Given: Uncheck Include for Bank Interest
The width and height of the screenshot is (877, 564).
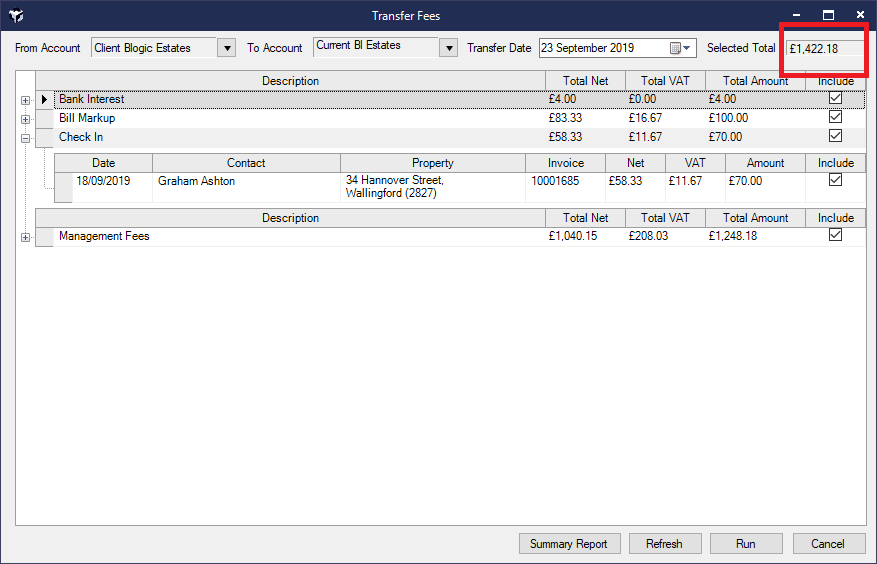Looking at the screenshot, I should (835, 99).
